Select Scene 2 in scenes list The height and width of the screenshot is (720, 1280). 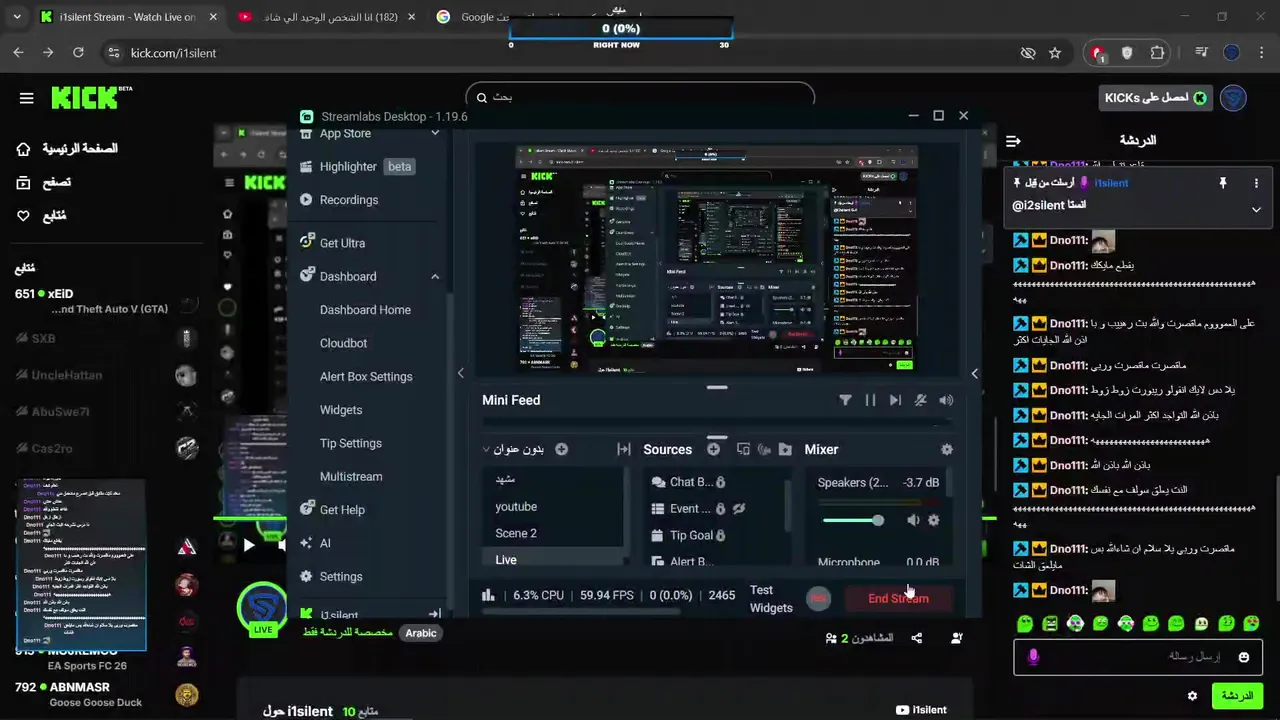pyautogui.click(x=516, y=534)
